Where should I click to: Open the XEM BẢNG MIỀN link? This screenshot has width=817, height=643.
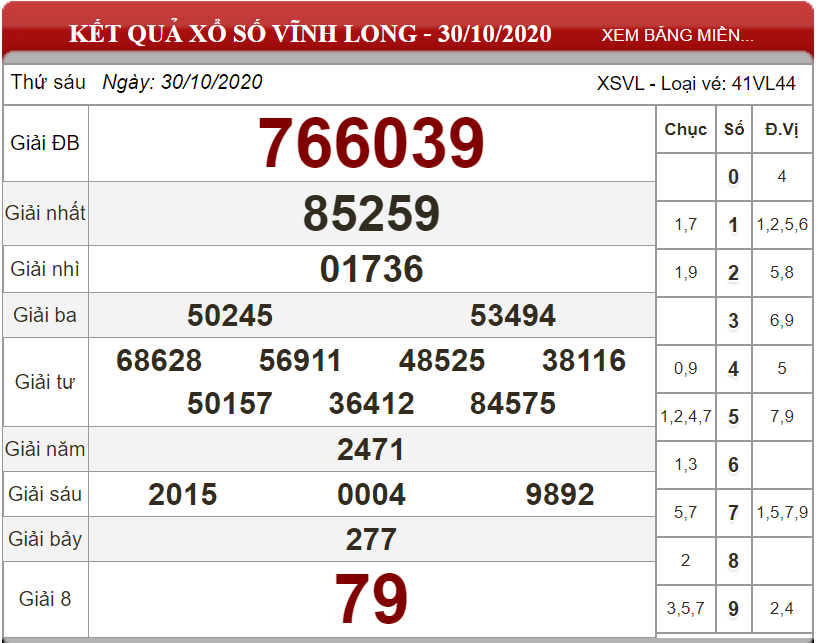point(677,35)
